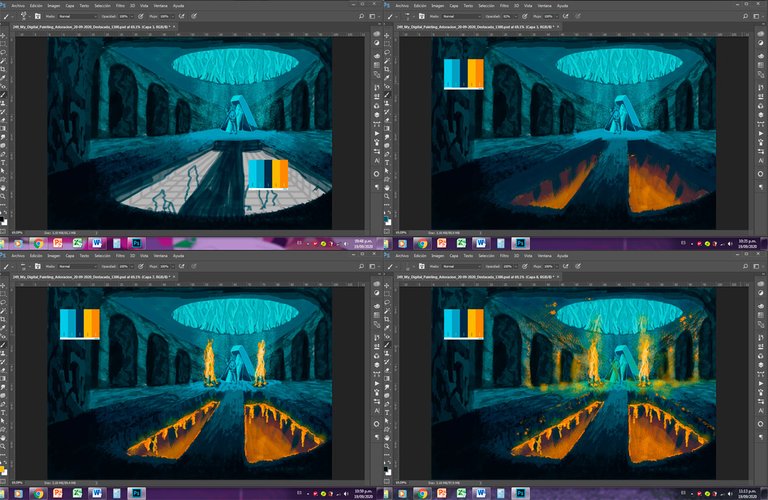Image resolution: width=768 pixels, height=500 pixels.
Task: Toggle airbrush mode in top-left Photoshop window
Action: click(x=182, y=16)
